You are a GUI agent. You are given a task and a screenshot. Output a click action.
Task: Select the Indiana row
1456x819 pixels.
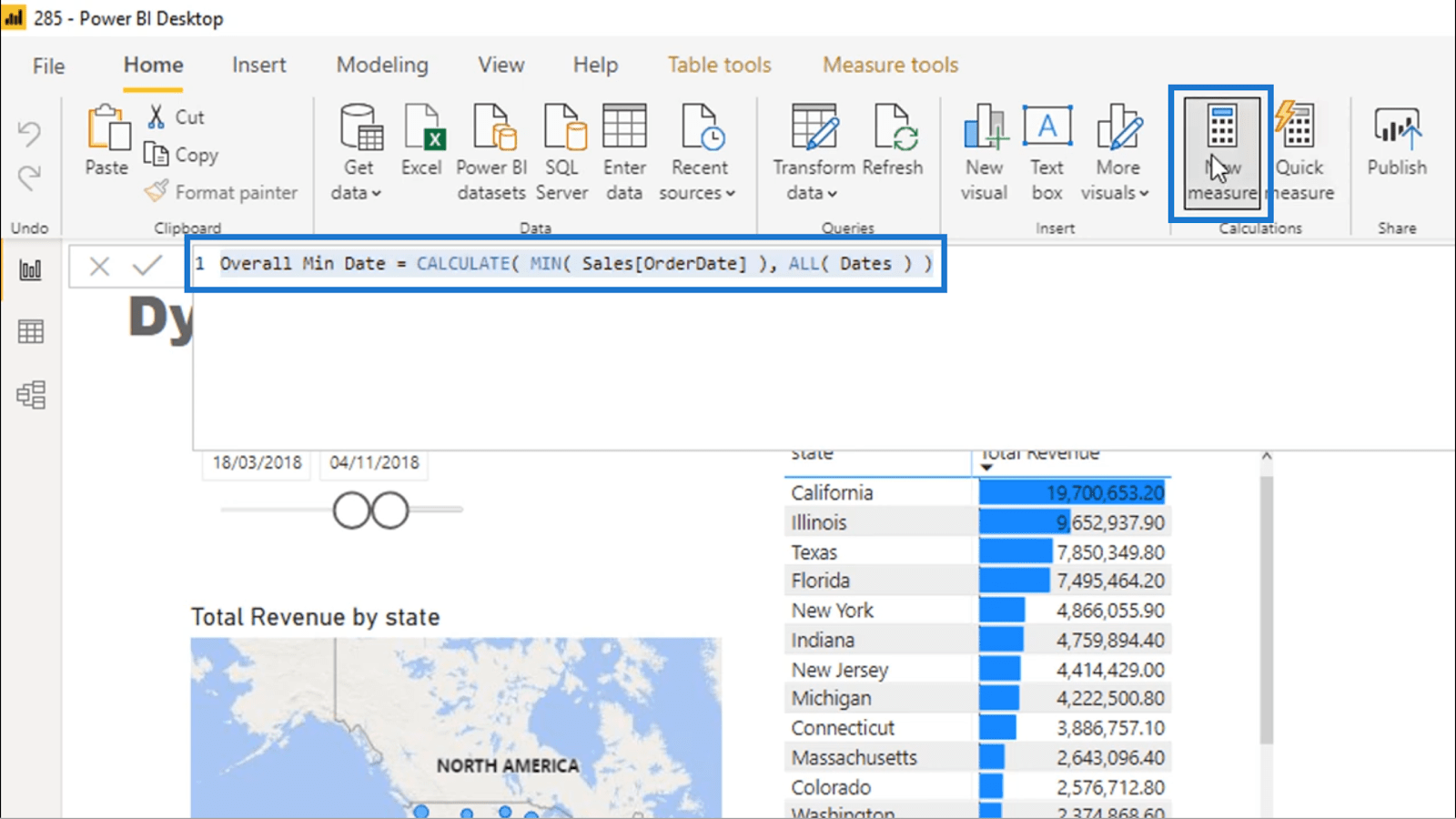pos(977,641)
